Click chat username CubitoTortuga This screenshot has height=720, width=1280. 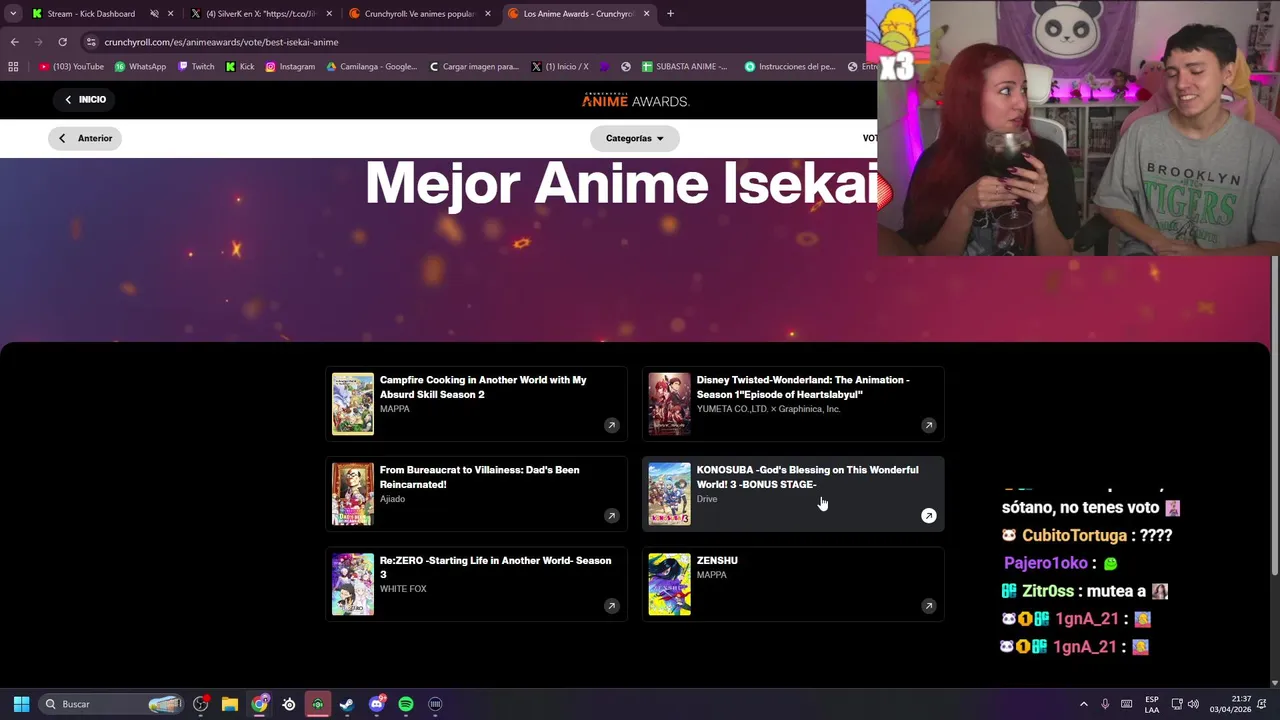1074,536
